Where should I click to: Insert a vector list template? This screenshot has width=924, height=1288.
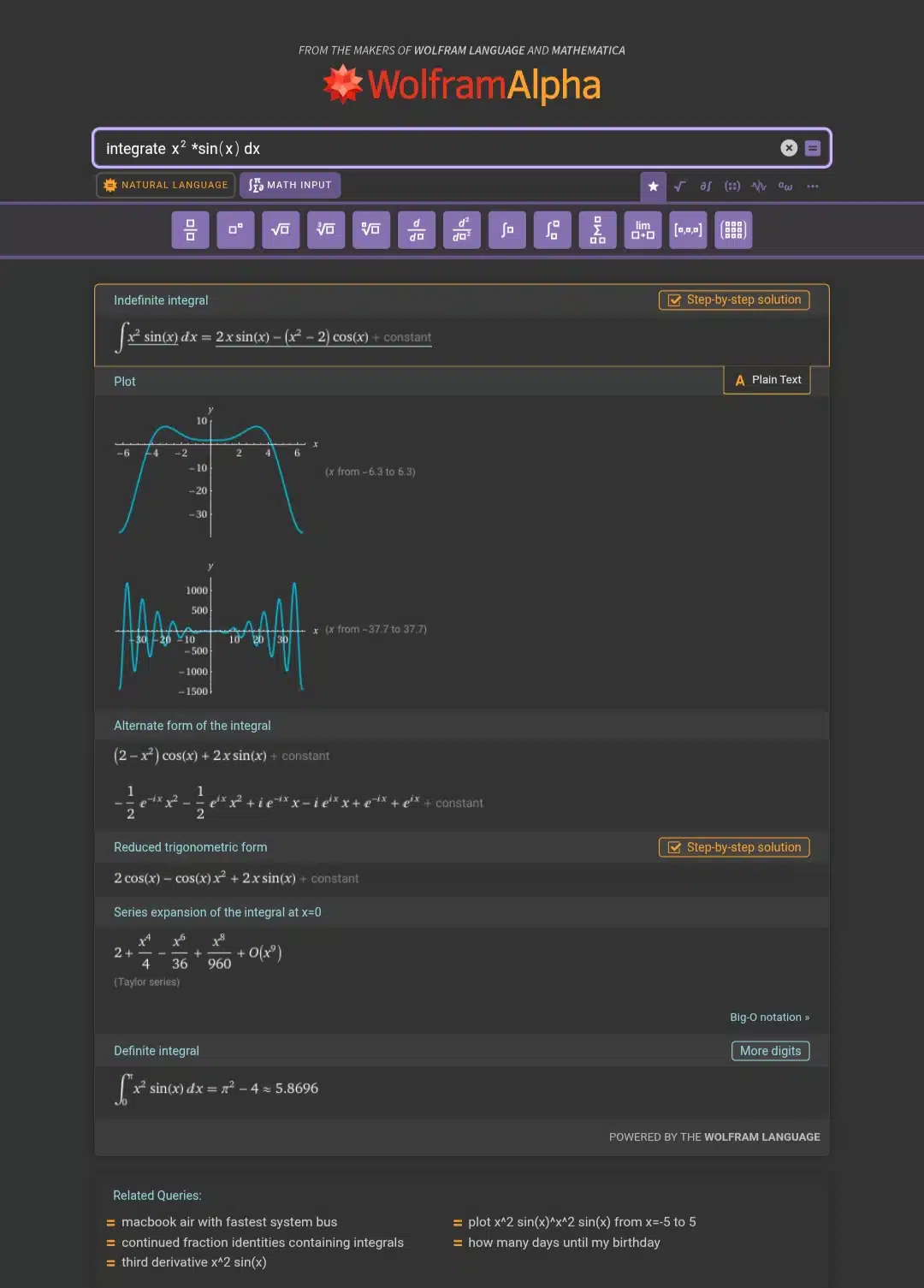click(x=689, y=229)
